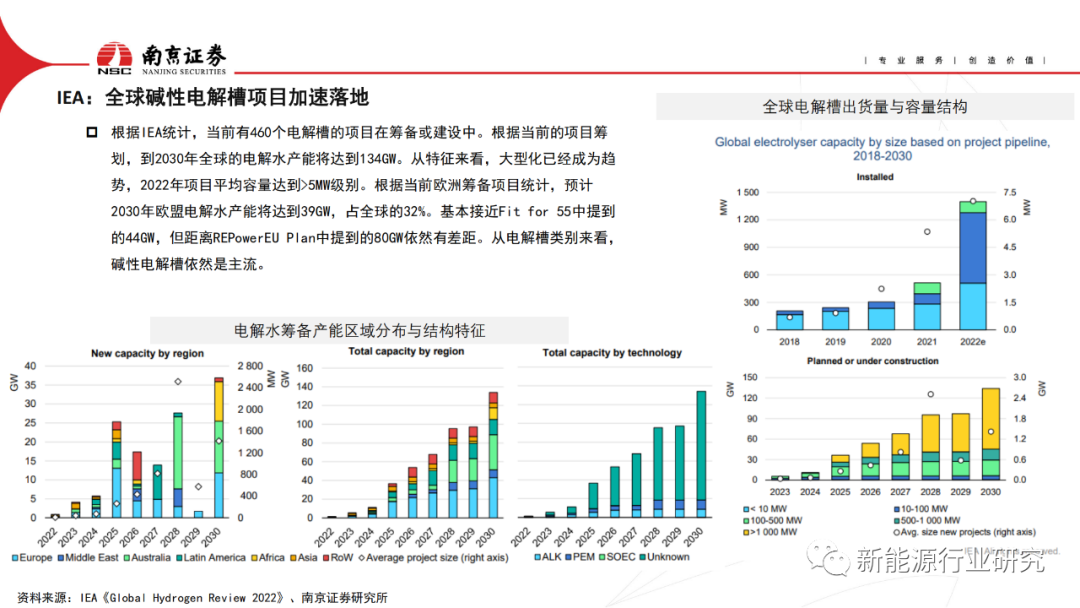The image size is (1080, 608).
Task: Click the 资料来源 IEA Global Hydrogen Review source line
Action: pyautogui.click(x=202, y=598)
